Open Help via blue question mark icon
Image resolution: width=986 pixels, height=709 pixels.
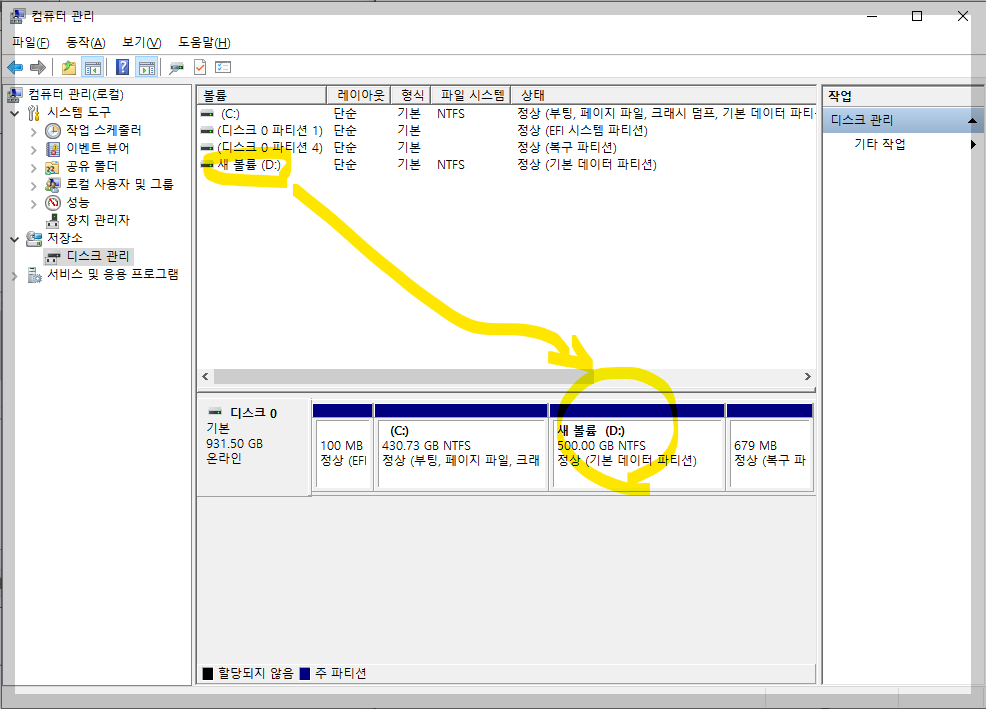[123, 67]
